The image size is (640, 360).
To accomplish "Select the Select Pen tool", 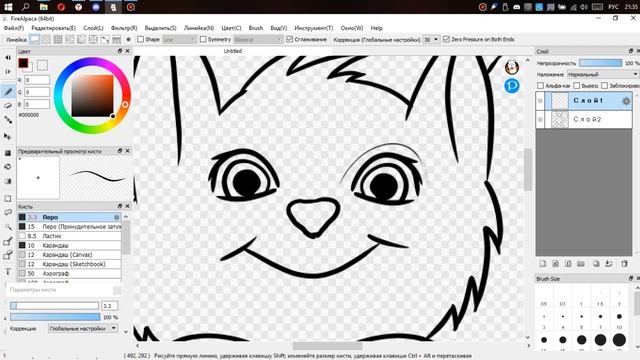I will [x=8, y=241].
